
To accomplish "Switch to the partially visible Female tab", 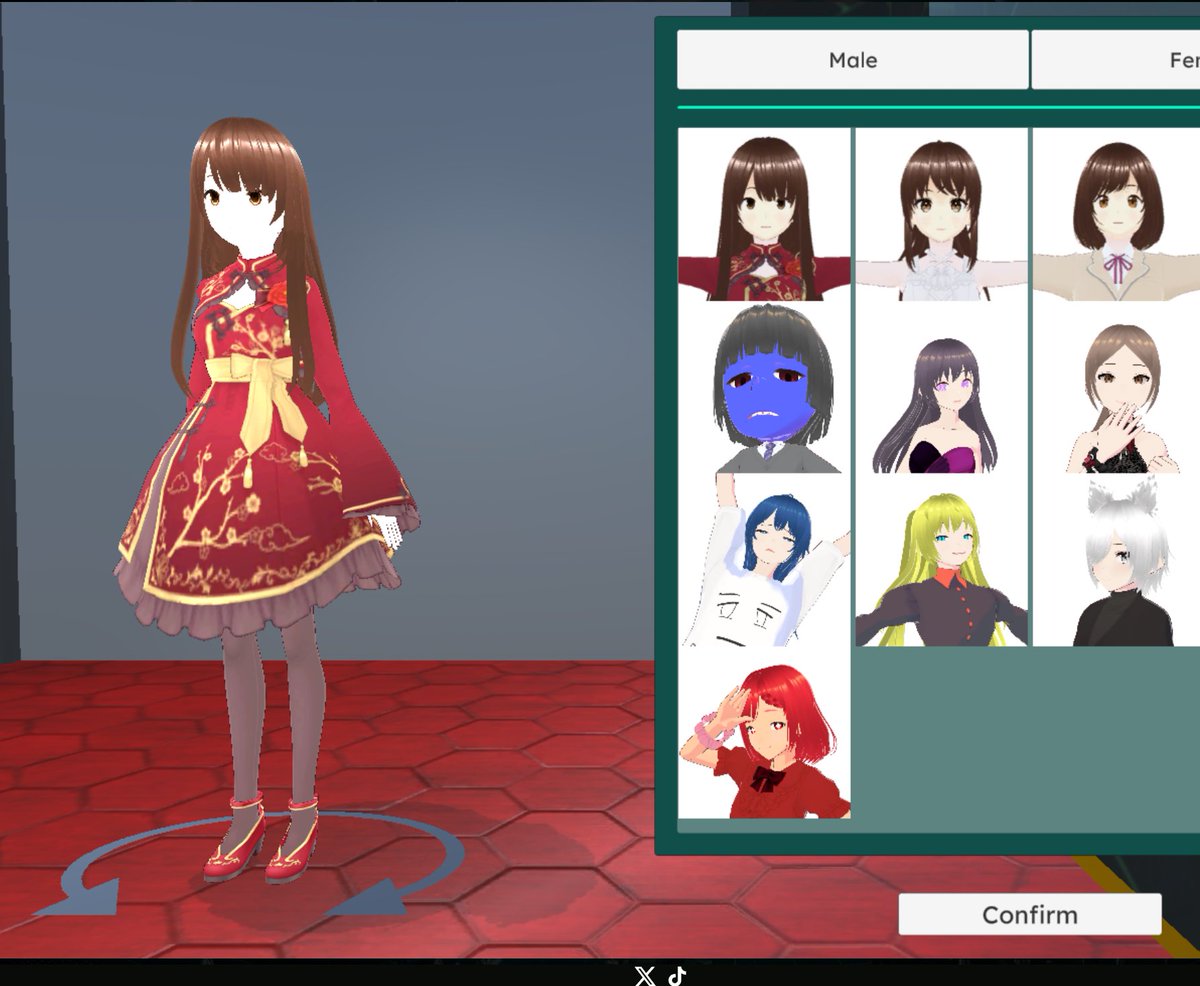I will pos(1116,60).
